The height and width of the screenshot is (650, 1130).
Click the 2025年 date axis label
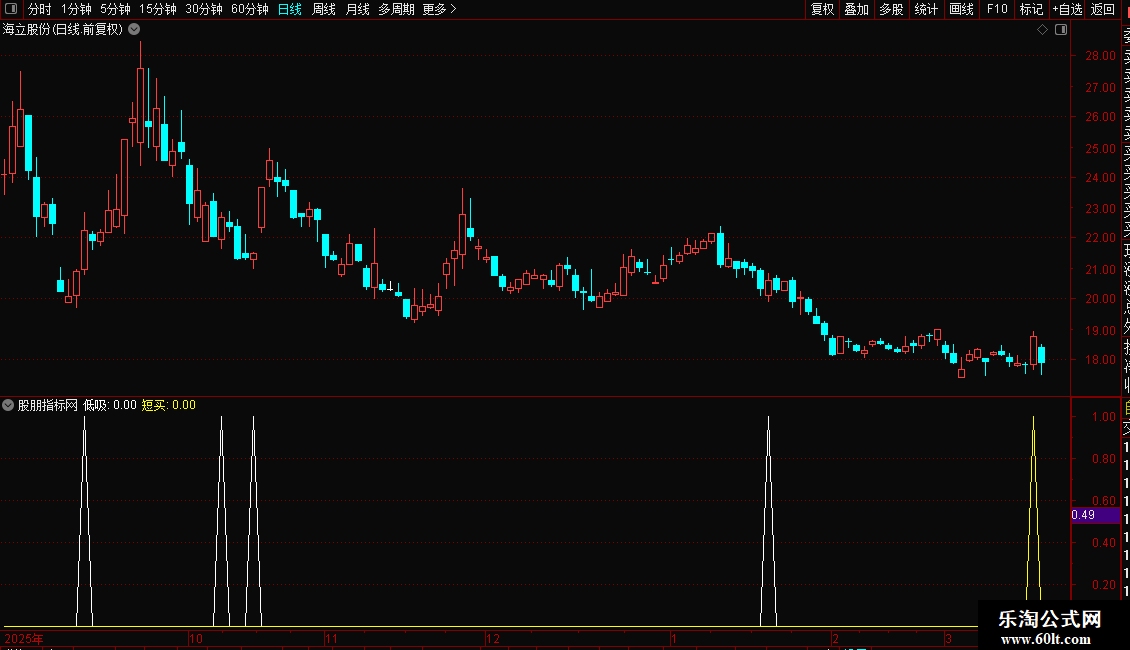coord(24,638)
